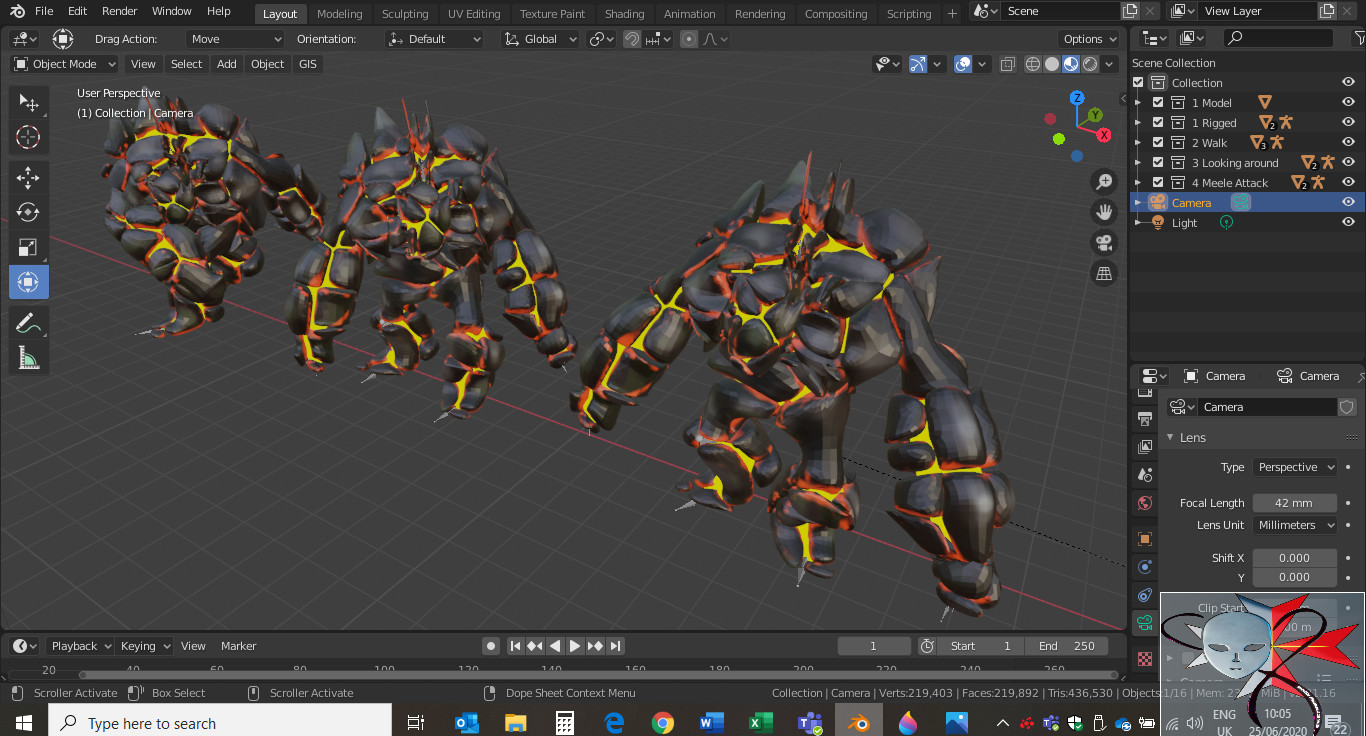Click the zoom magnifier viewport icon
1366x736 pixels.
coord(1104,181)
